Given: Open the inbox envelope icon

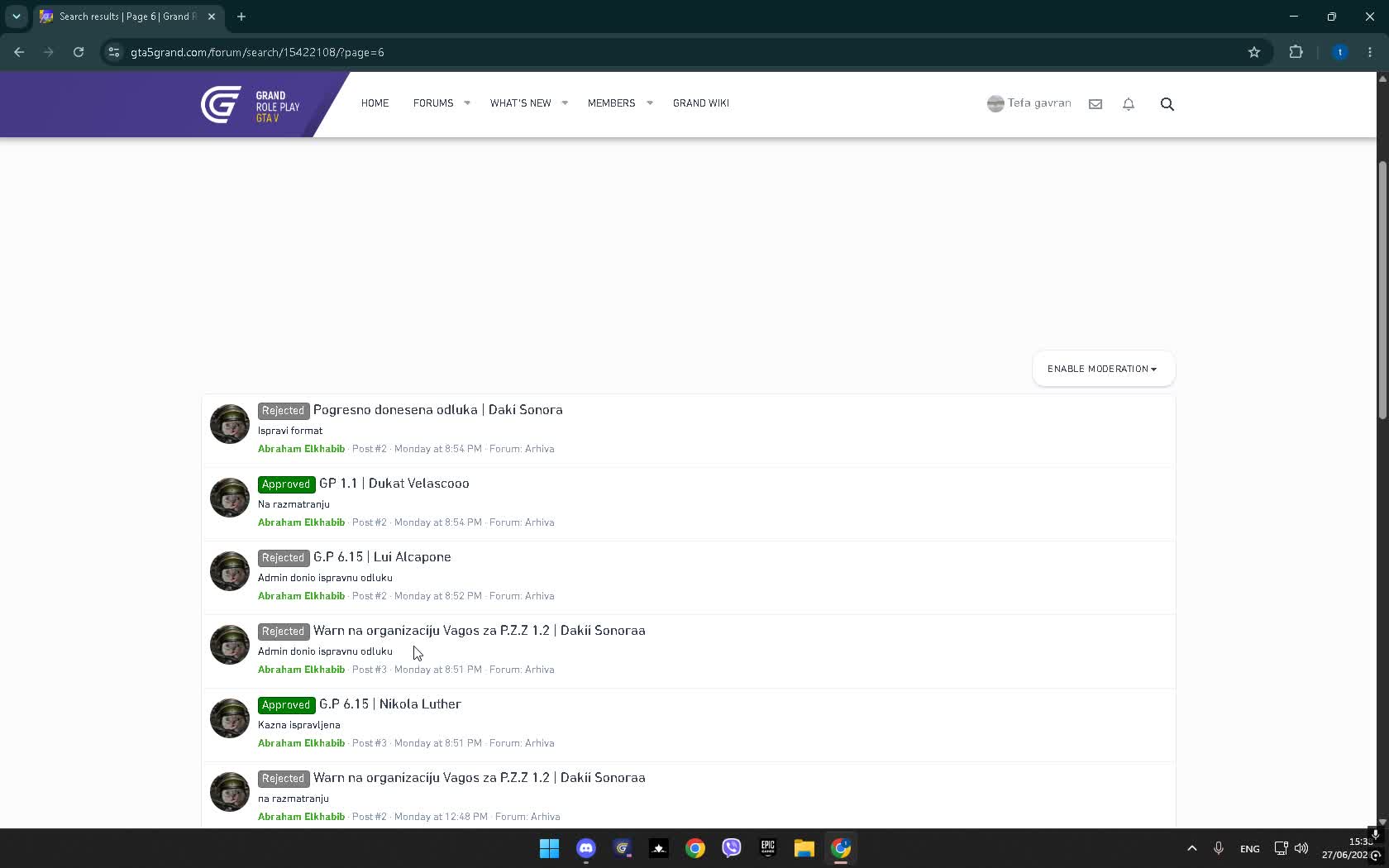Looking at the screenshot, I should coord(1095,104).
